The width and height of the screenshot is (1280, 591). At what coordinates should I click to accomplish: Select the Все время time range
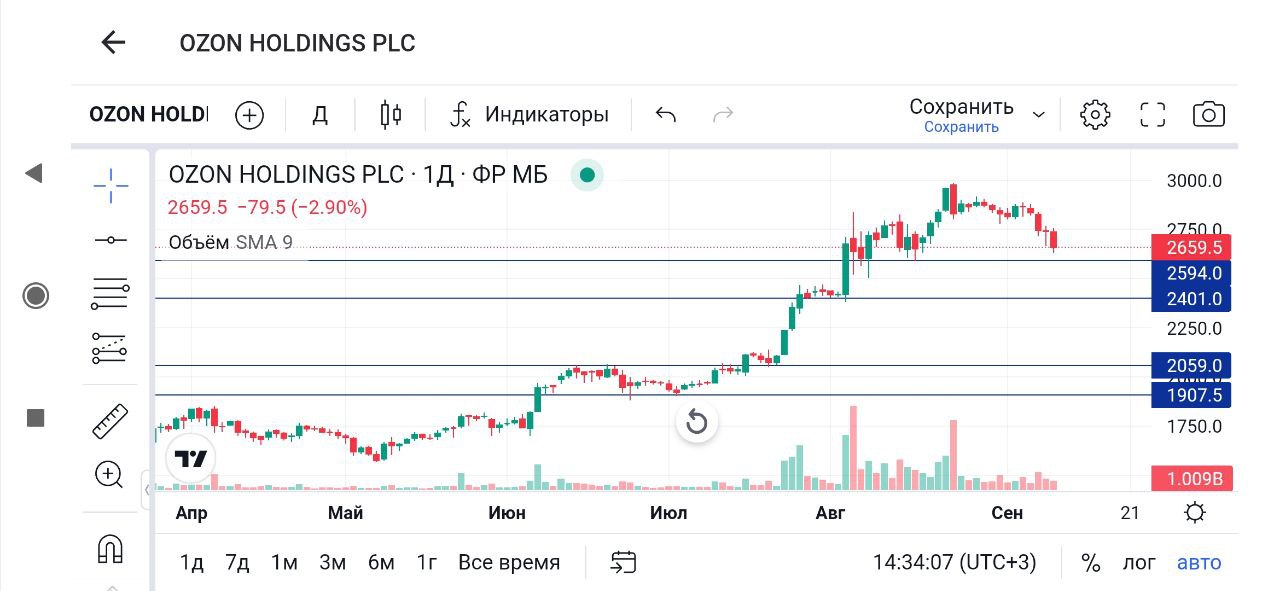(509, 563)
